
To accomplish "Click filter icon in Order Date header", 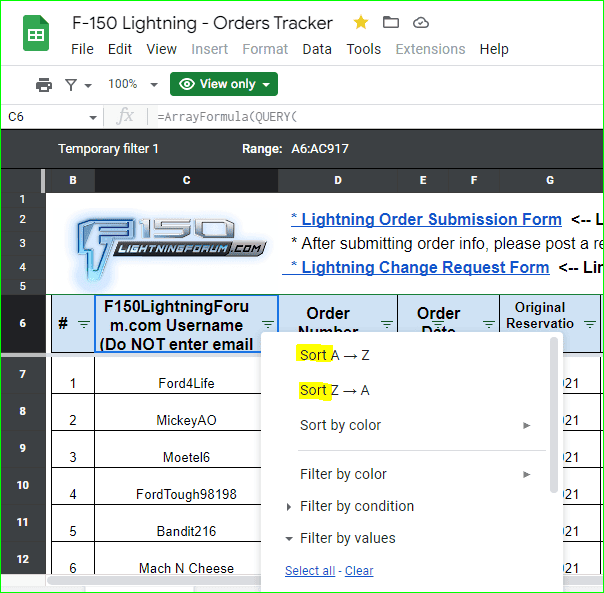I will click(x=488, y=324).
